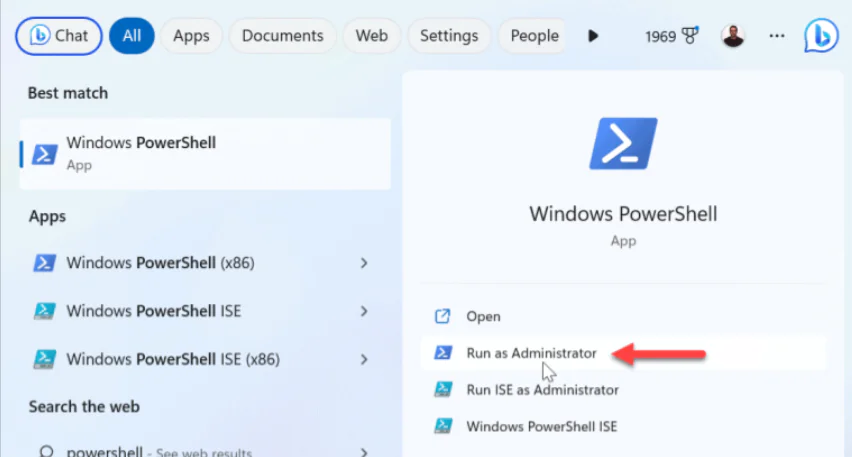Choose Open in the details pane
The image size is (852, 457).
(623, 316)
